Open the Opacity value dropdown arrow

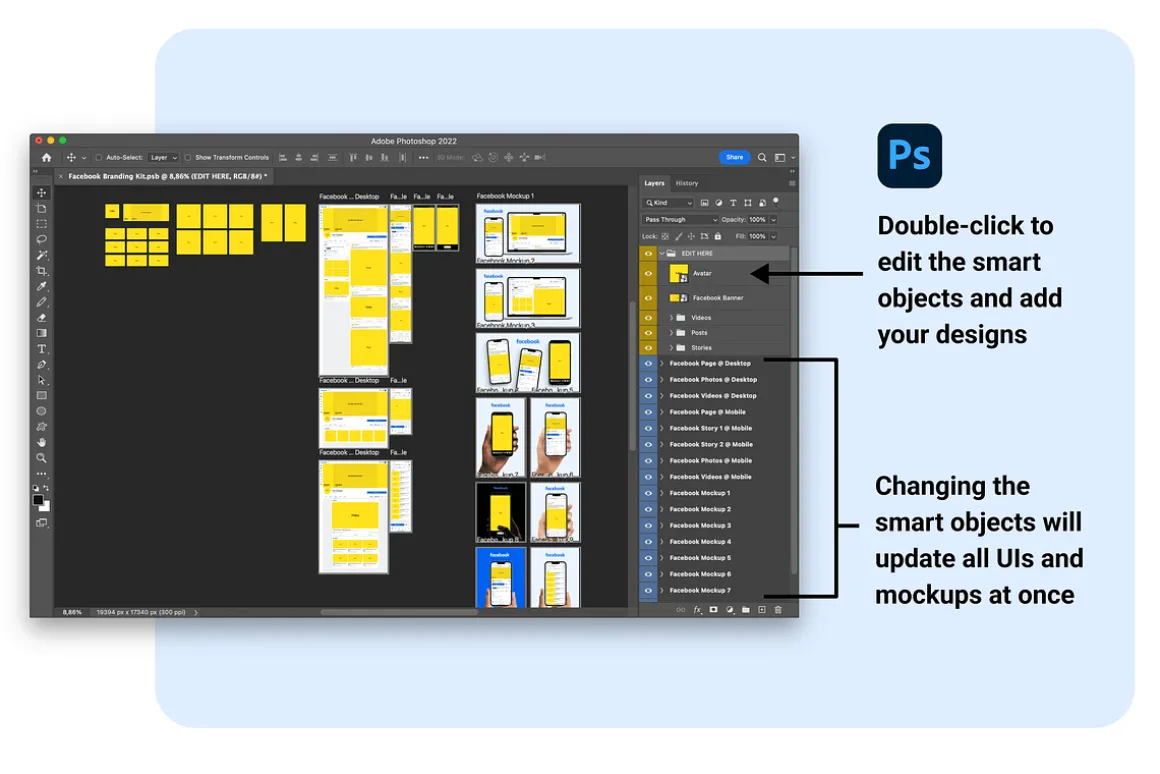(773, 219)
